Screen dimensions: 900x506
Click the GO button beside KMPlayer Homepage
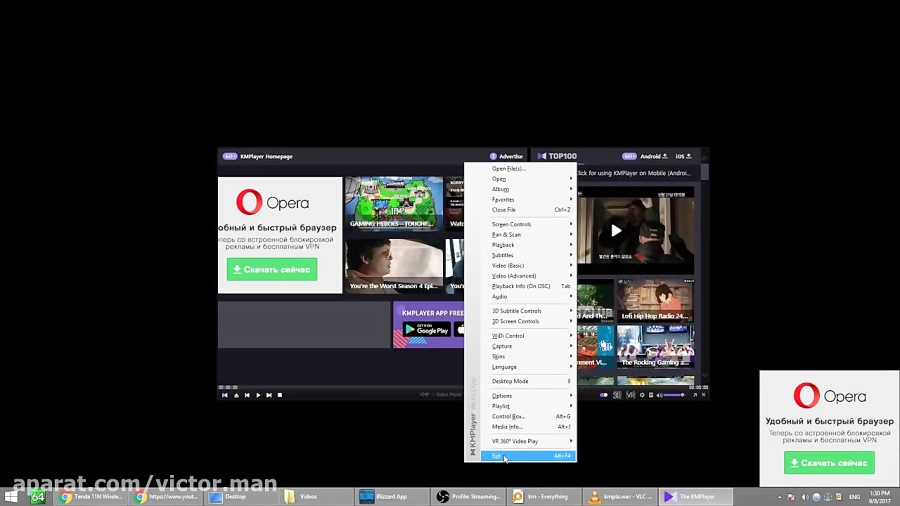[230, 156]
